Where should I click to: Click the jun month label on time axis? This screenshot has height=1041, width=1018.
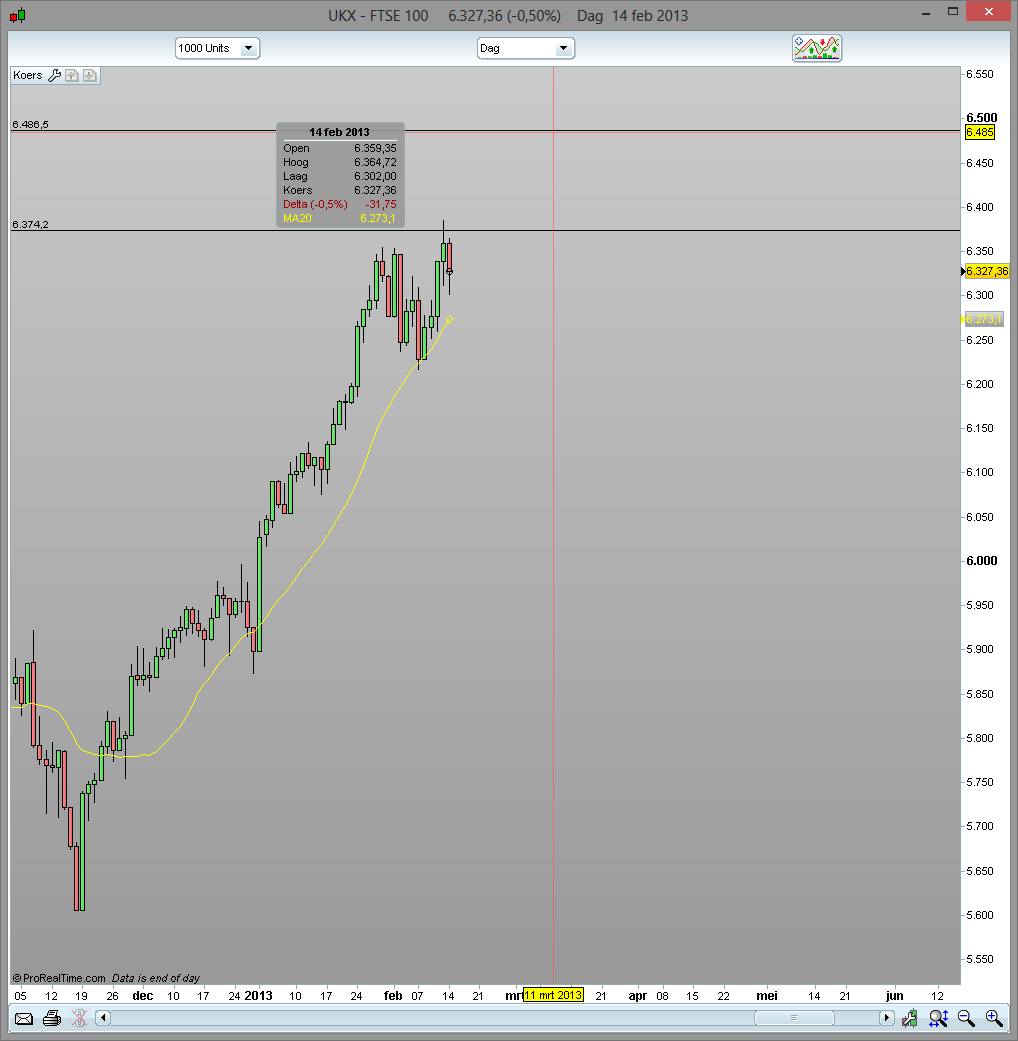[894, 995]
